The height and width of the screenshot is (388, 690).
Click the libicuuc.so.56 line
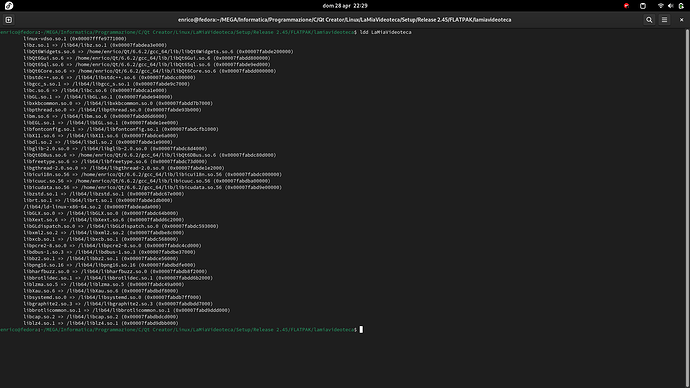coord(147,181)
